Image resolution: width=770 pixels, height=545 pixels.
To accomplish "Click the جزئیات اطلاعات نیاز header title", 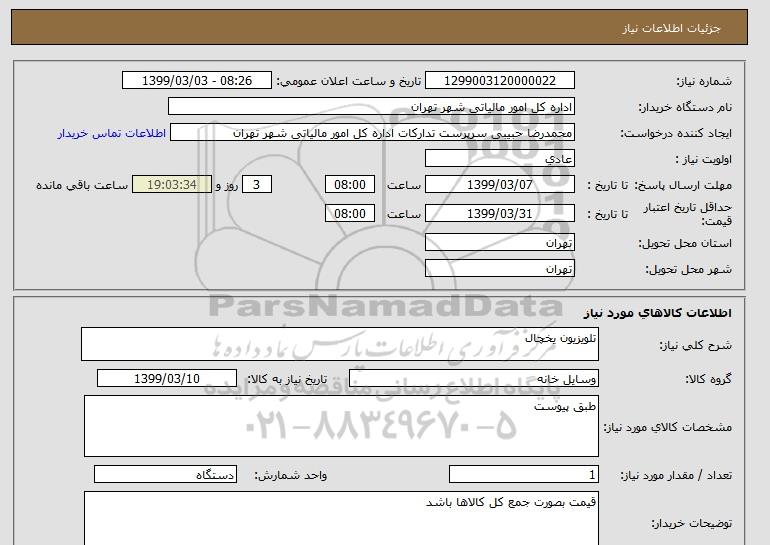I will (x=671, y=28).
